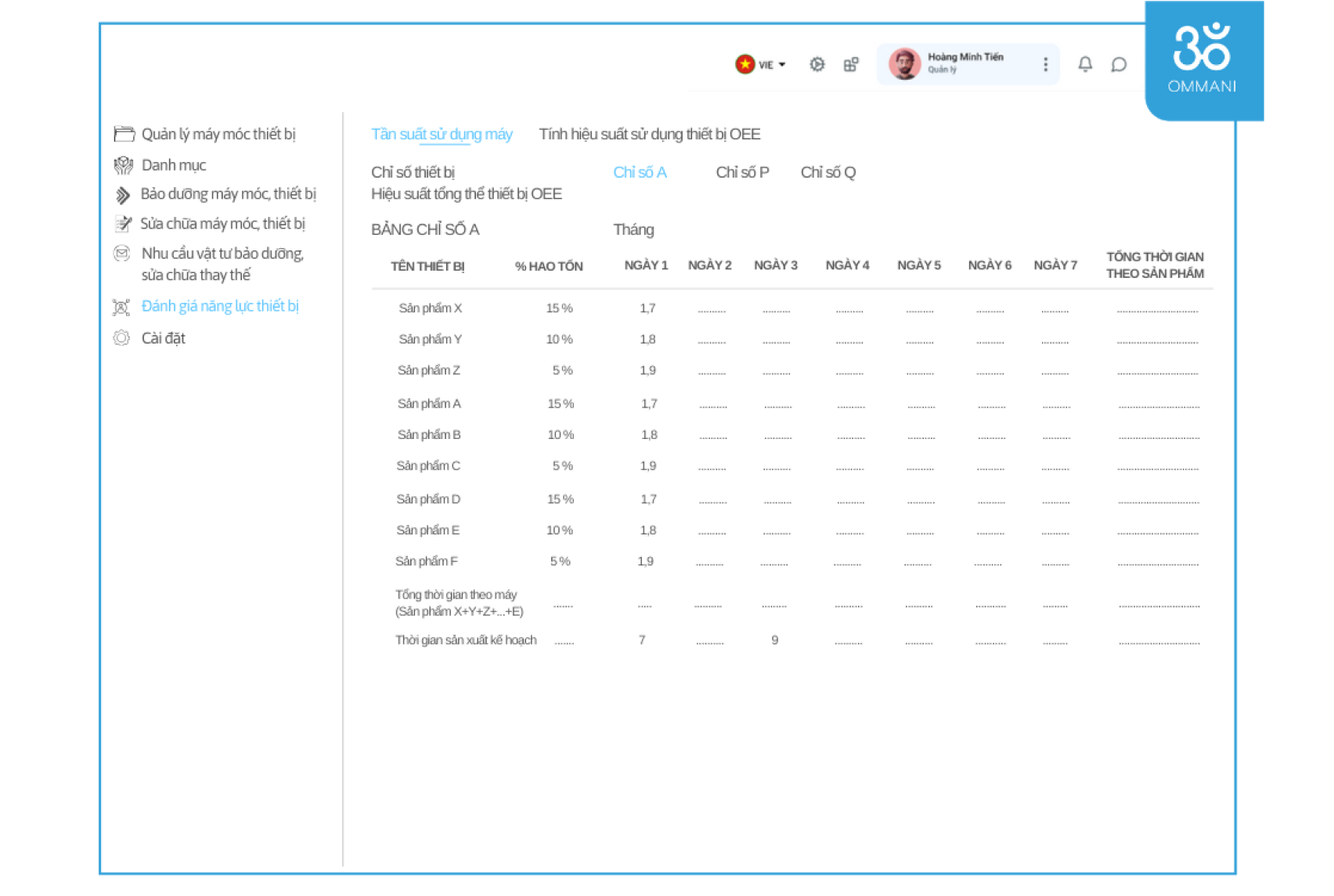Click TỔNG THỜI GIAN THEO SẢN PHẨM header

point(1155,265)
